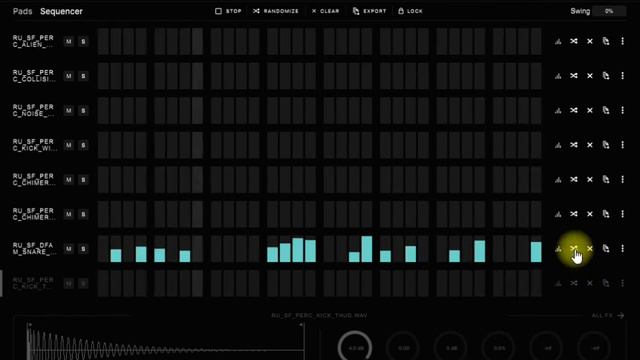
Task: Export the NOISE track pattern
Action: pyautogui.click(x=606, y=111)
